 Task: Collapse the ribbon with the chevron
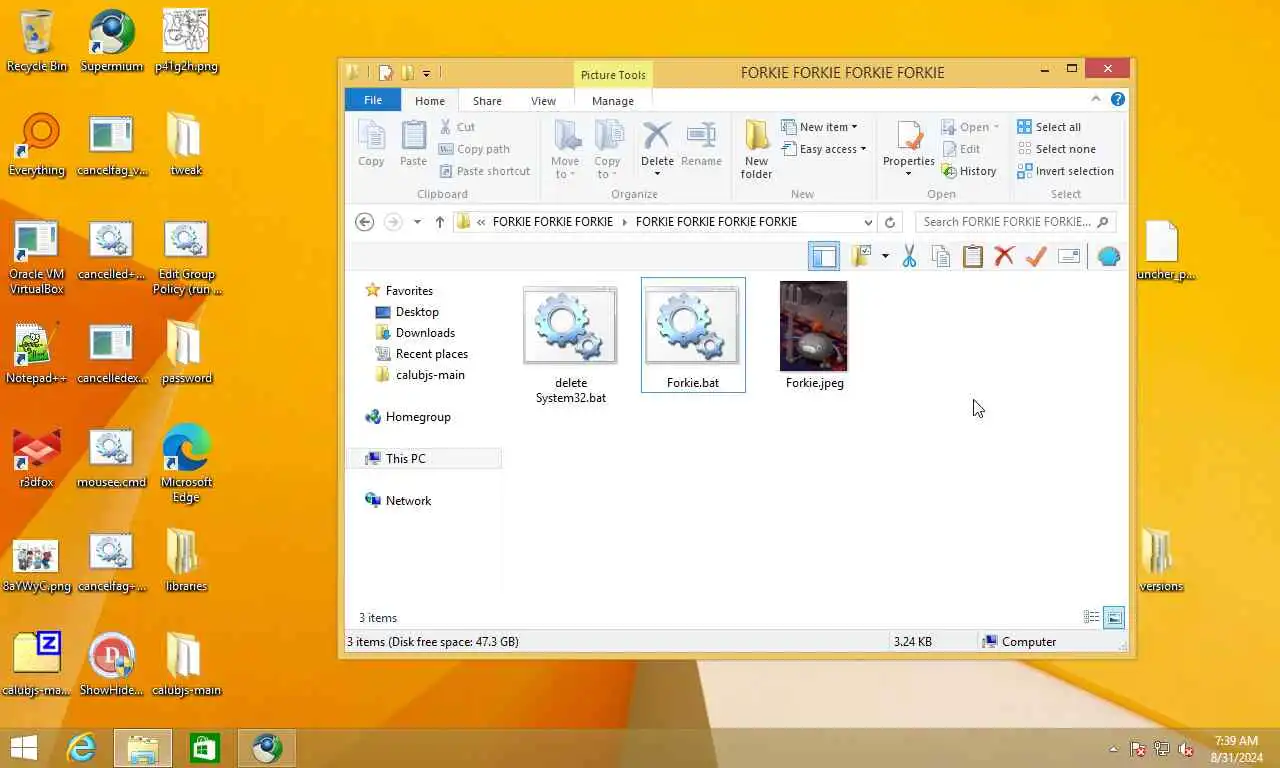tap(1096, 99)
